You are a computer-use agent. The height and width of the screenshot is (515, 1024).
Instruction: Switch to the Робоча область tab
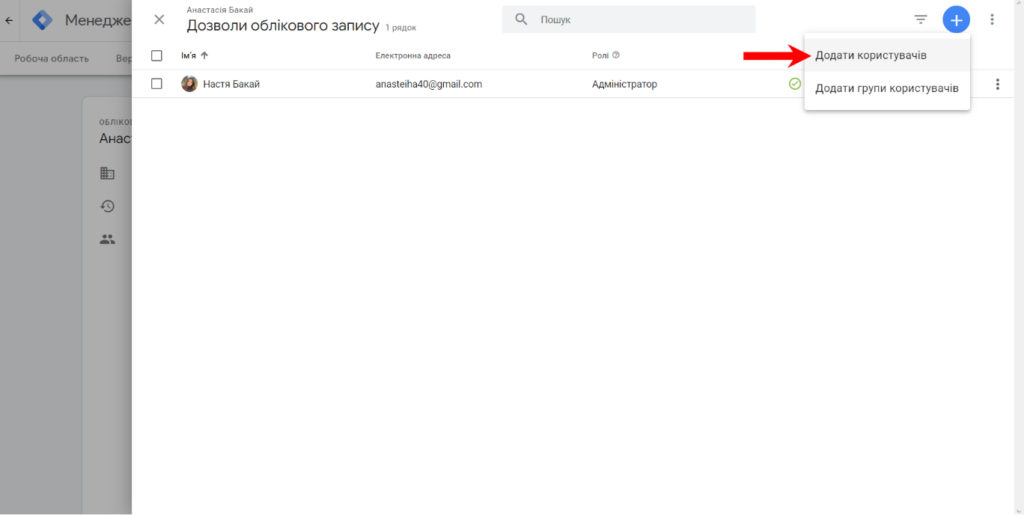51,58
